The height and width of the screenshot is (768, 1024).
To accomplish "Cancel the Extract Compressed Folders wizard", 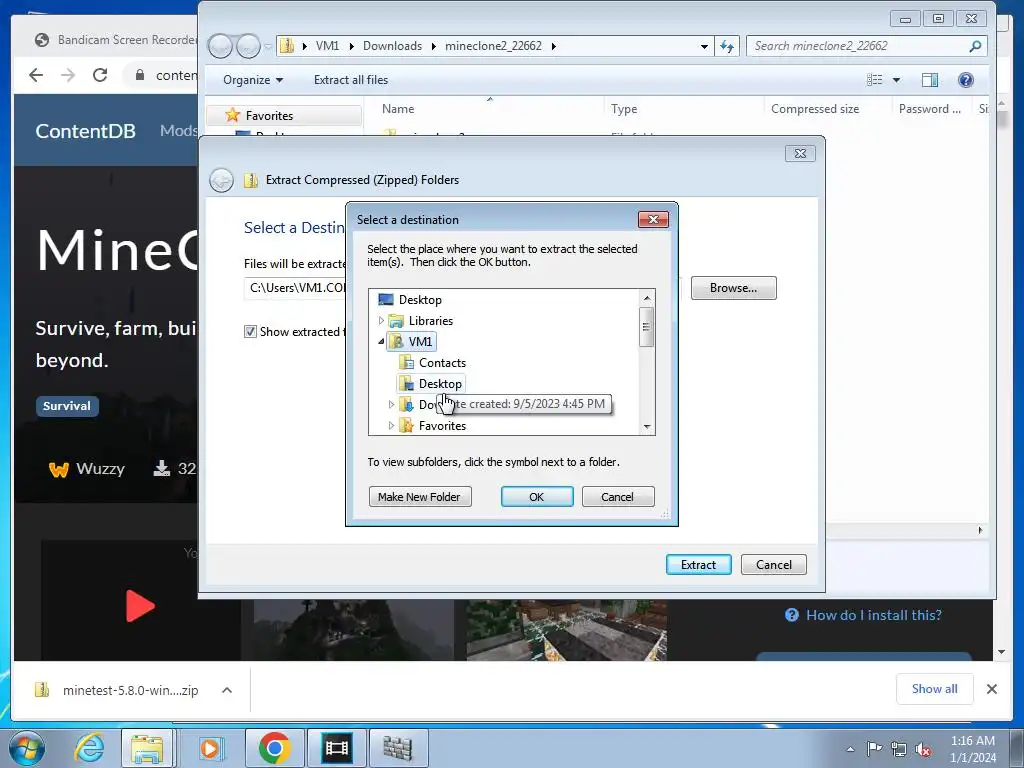I will [773, 565].
